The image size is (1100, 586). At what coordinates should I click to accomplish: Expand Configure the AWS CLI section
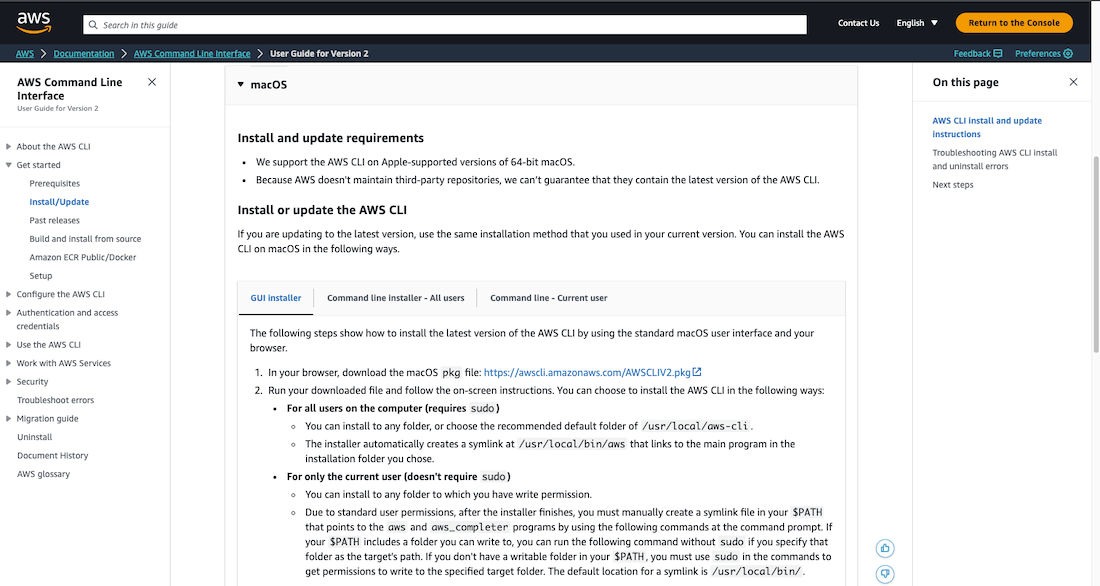[9, 295]
